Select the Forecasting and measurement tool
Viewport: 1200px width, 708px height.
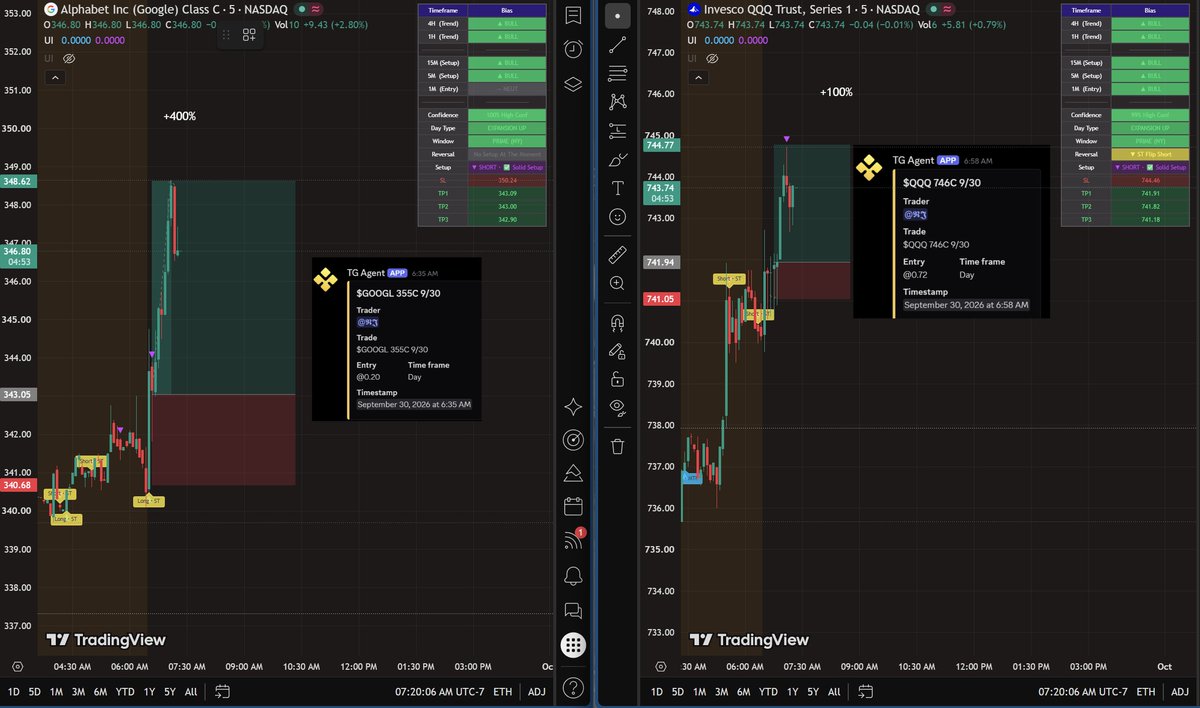coord(617,130)
